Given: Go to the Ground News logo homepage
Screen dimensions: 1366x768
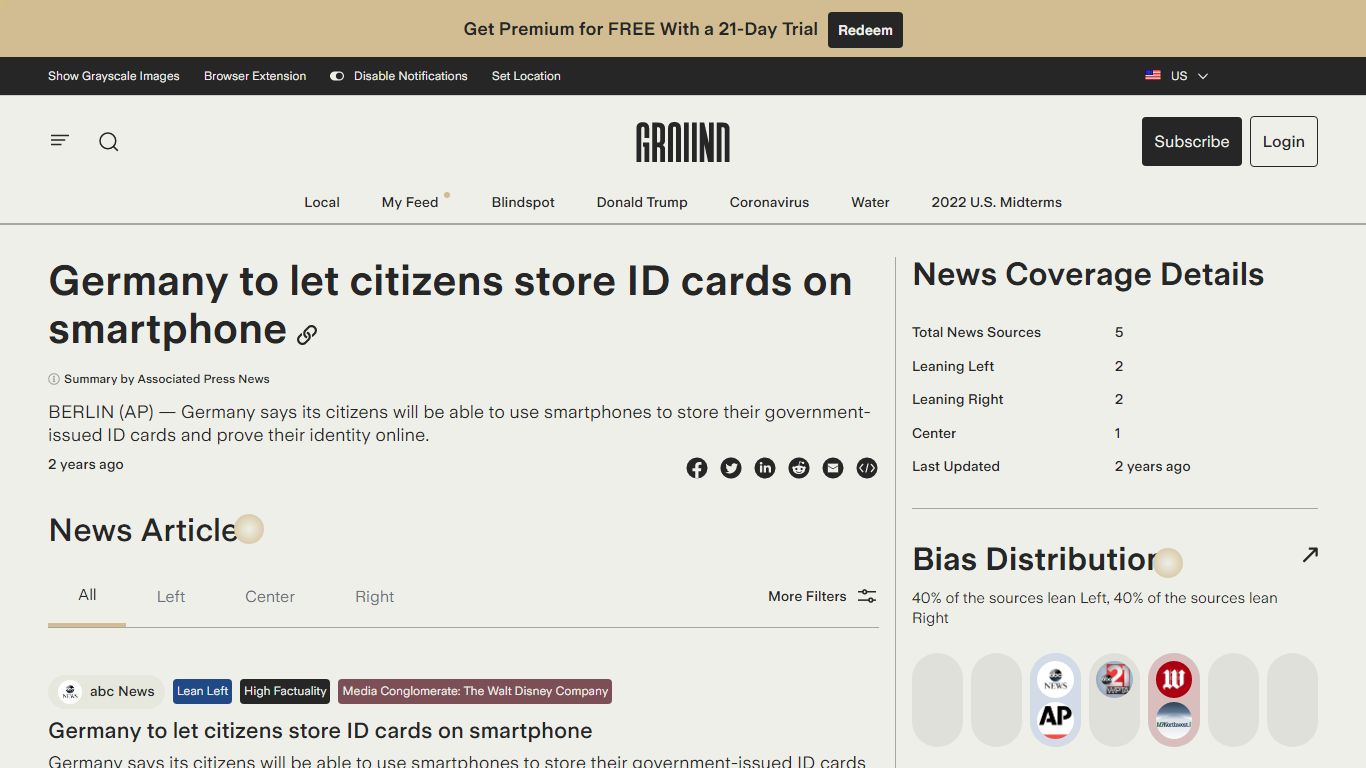Looking at the screenshot, I should pos(683,142).
